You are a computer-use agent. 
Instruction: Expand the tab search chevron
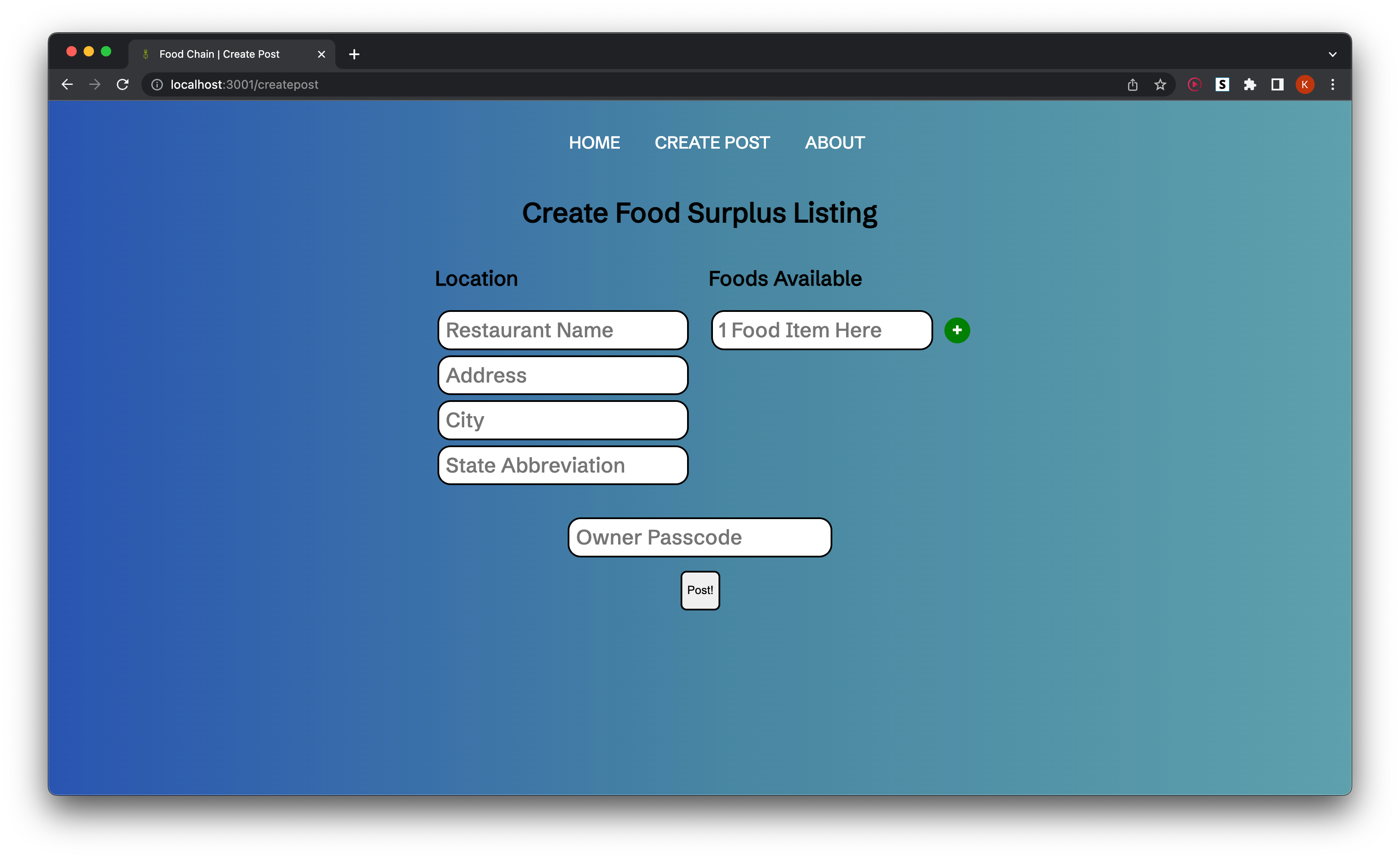pyautogui.click(x=1332, y=55)
